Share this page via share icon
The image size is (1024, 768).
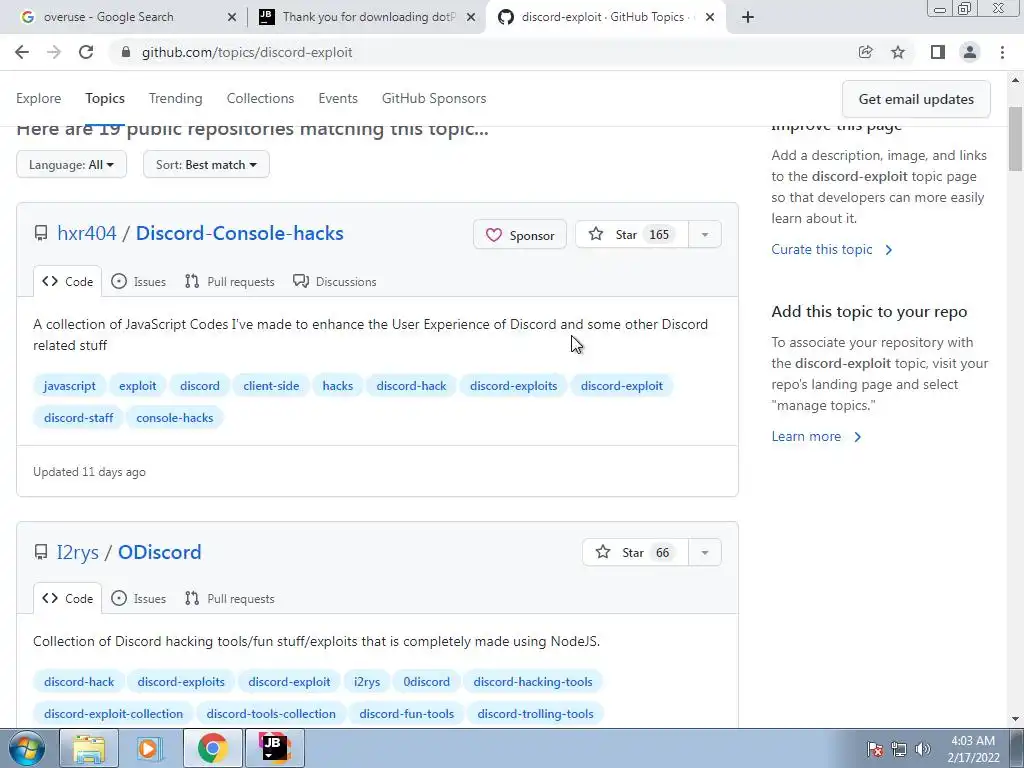865,52
